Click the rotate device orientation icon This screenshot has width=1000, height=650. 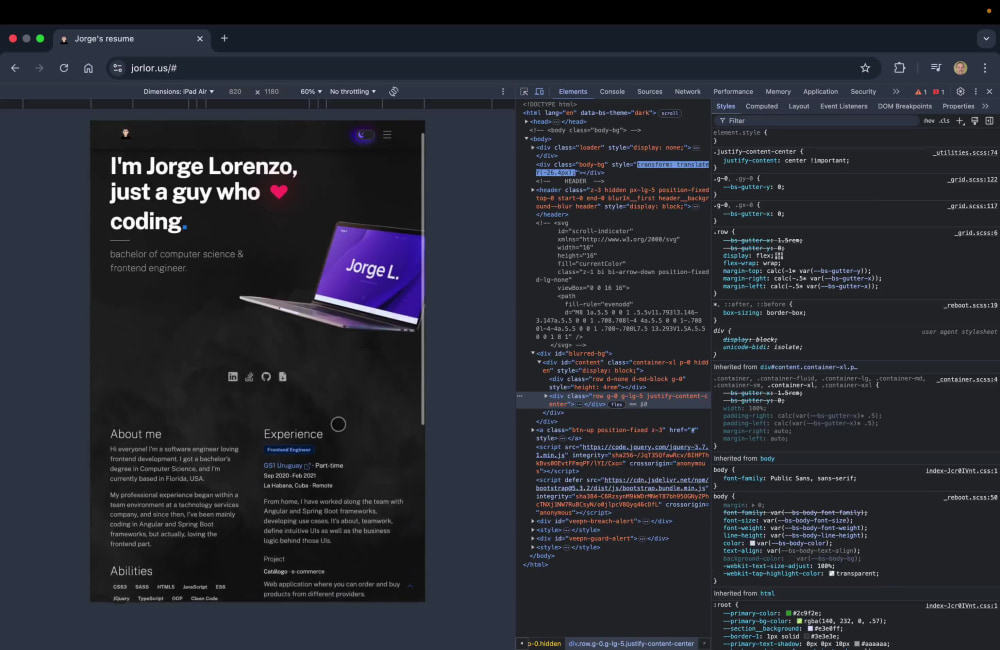coord(393,92)
